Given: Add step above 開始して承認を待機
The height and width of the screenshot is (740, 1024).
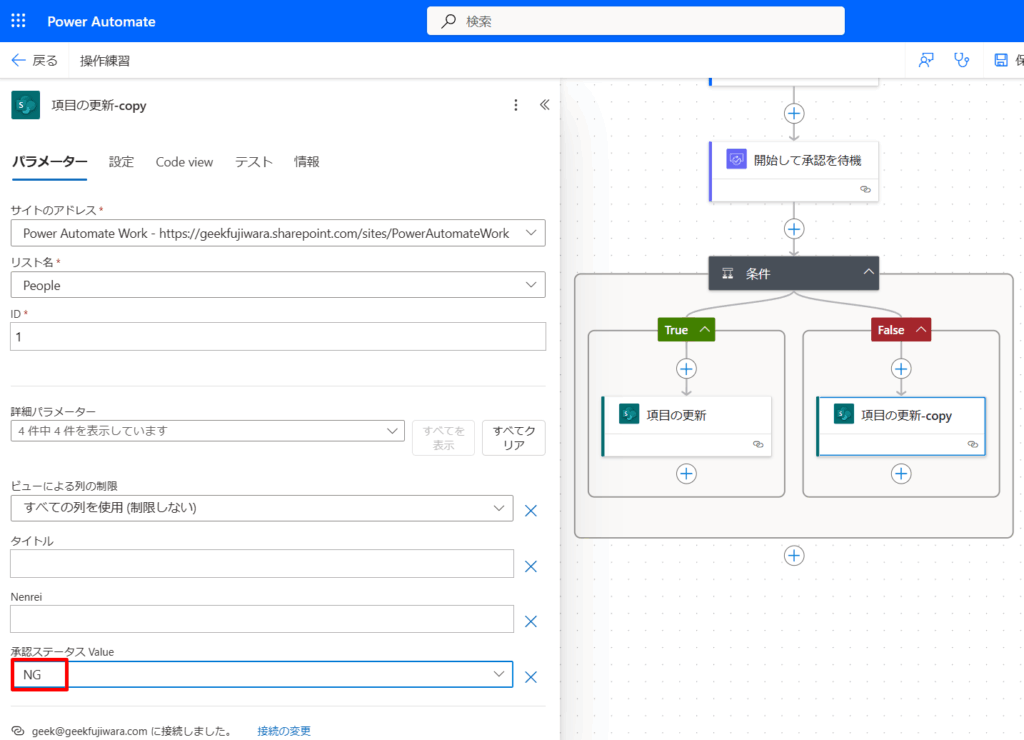Looking at the screenshot, I should 794,114.
